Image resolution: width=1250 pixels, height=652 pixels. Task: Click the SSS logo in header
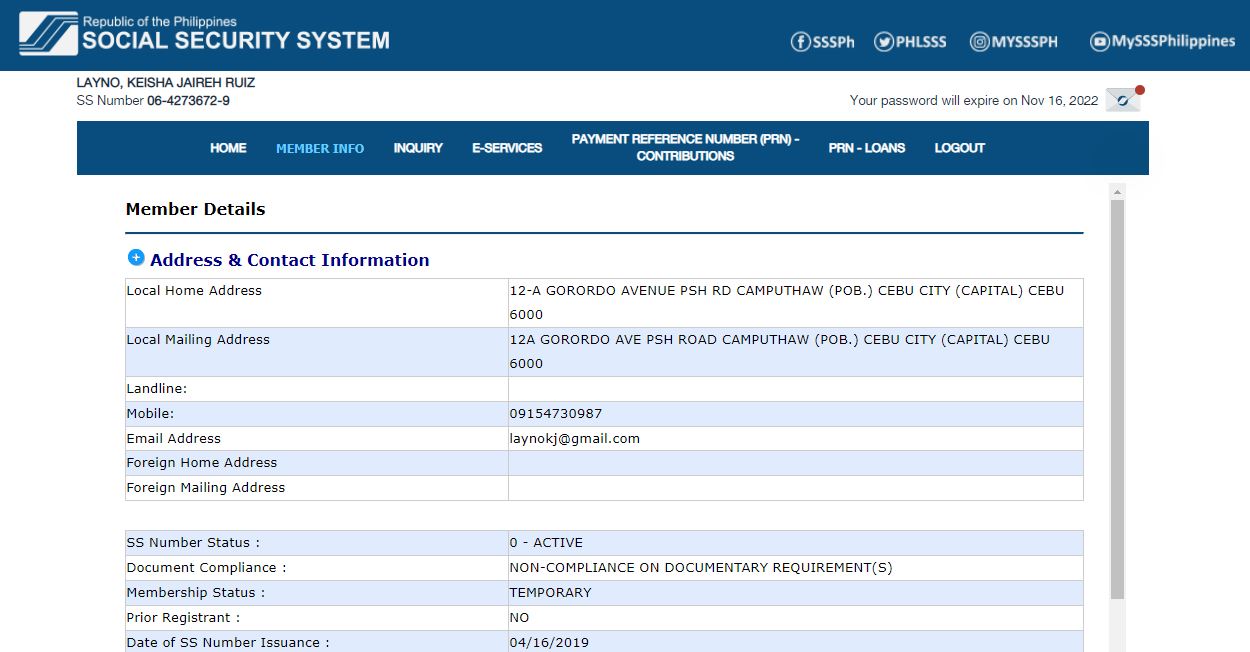point(48,34)
